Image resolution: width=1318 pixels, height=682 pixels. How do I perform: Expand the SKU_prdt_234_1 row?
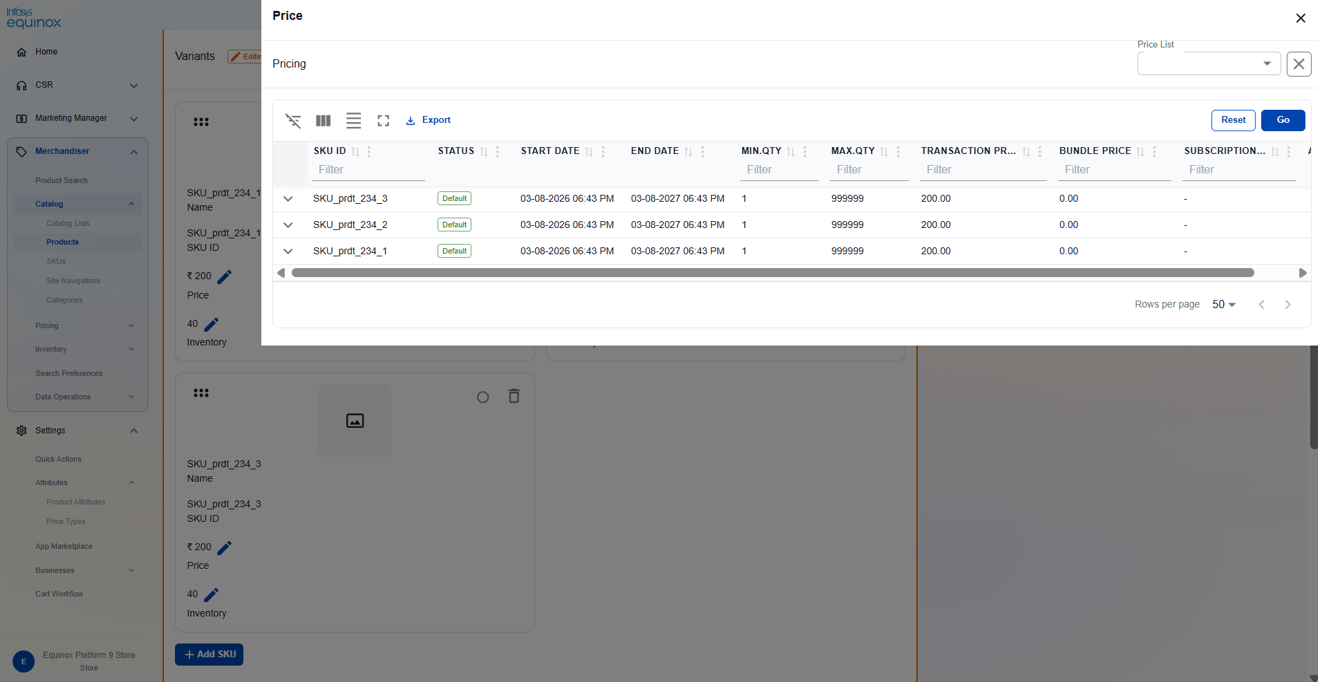288,251
